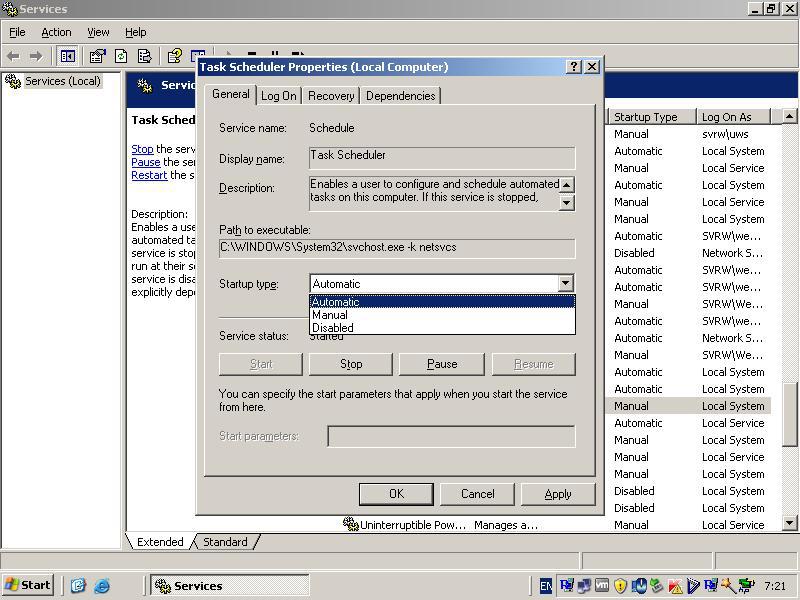Open the Properties toolbar icon

tap(97, 56)
